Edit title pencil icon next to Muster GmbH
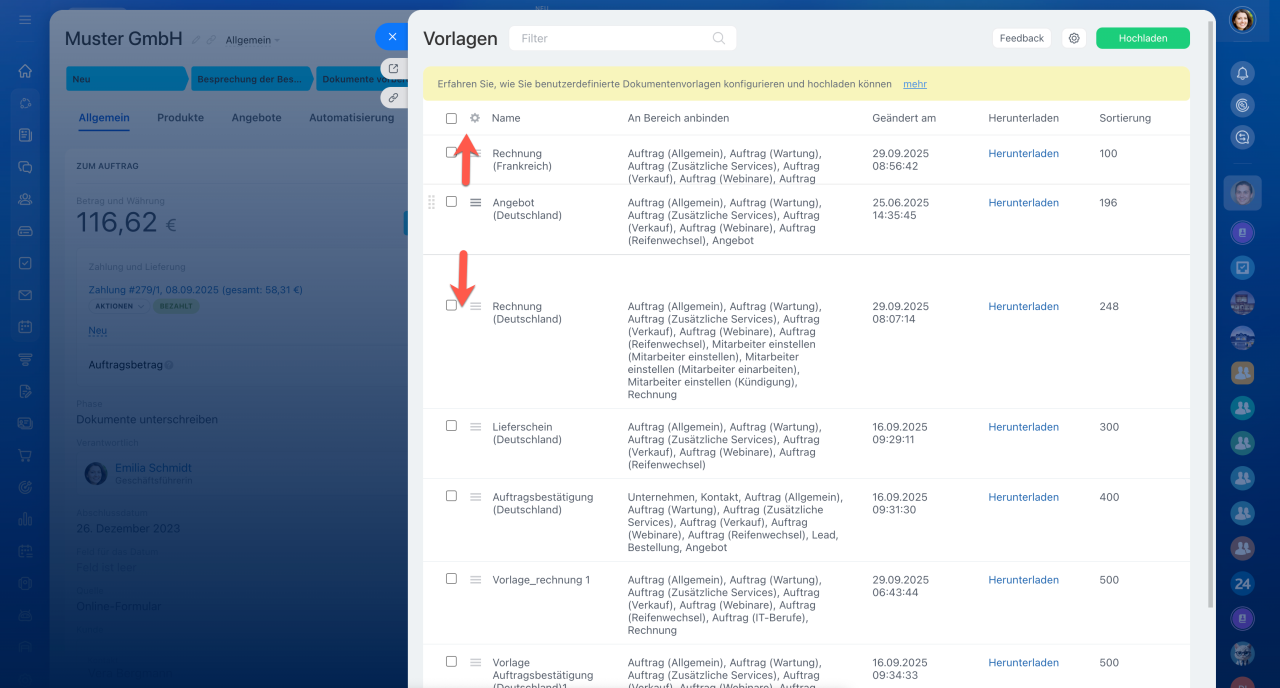1280x688 pixels. (x=196, y=40)
